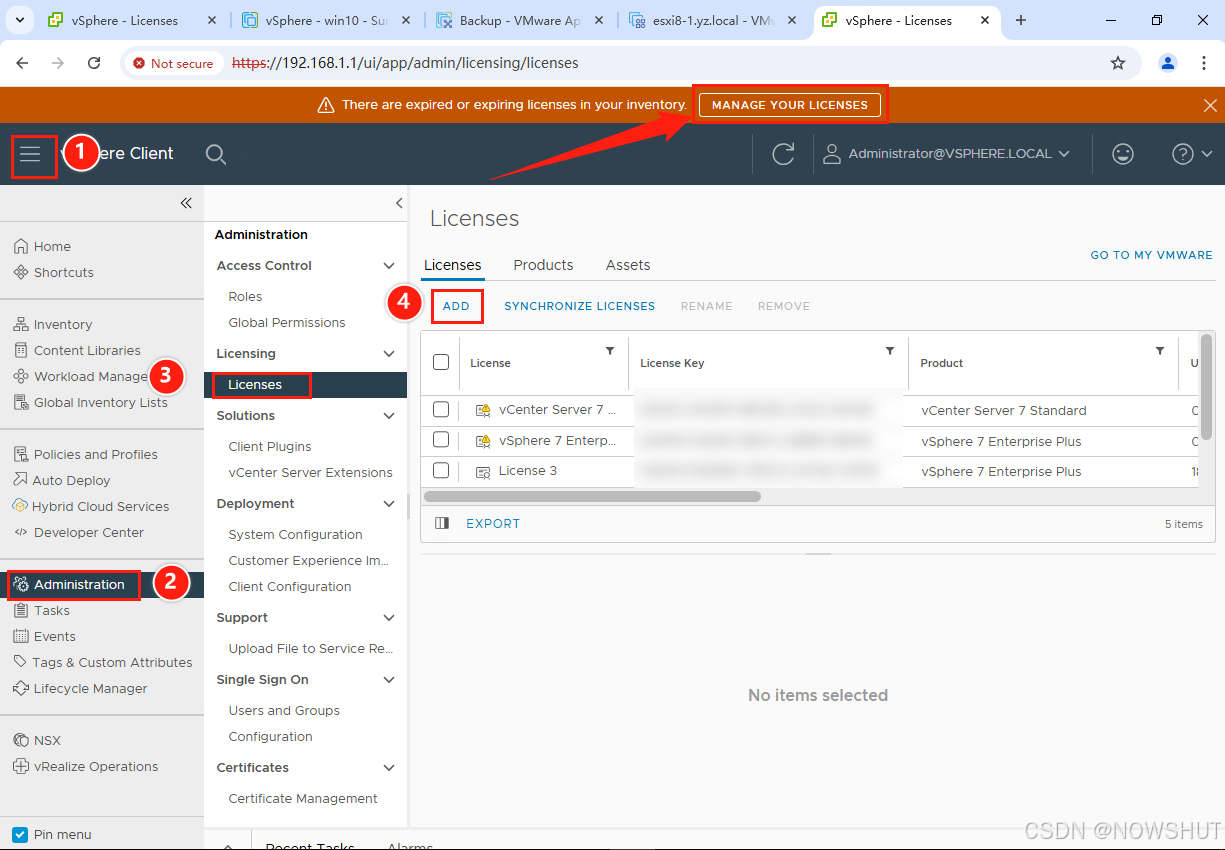The image size is (1225, 850).
Task: Check the License 3 row checkbox
Action: coord(441,469)
